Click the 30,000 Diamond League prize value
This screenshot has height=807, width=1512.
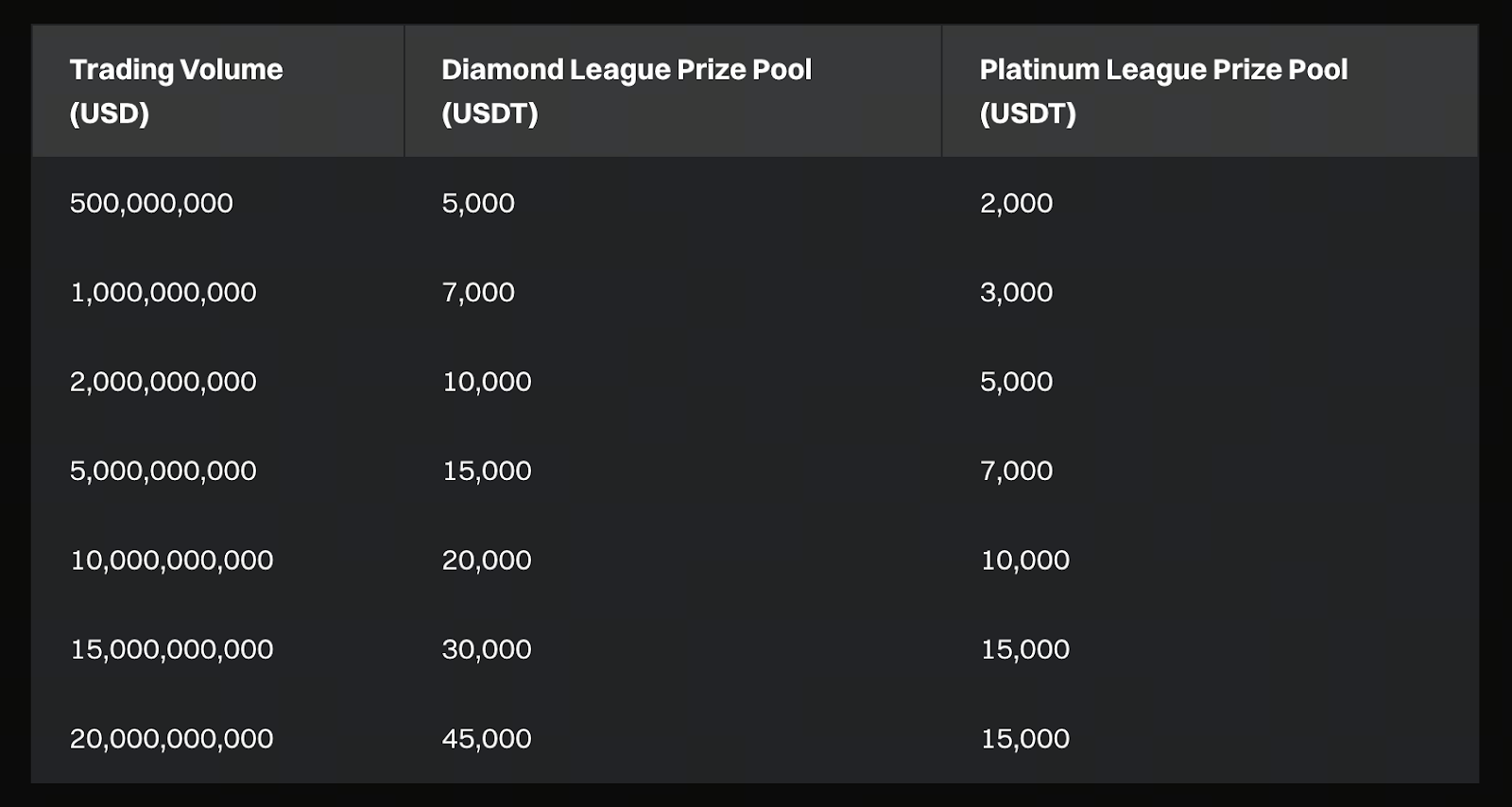click(x=487, y=649)
